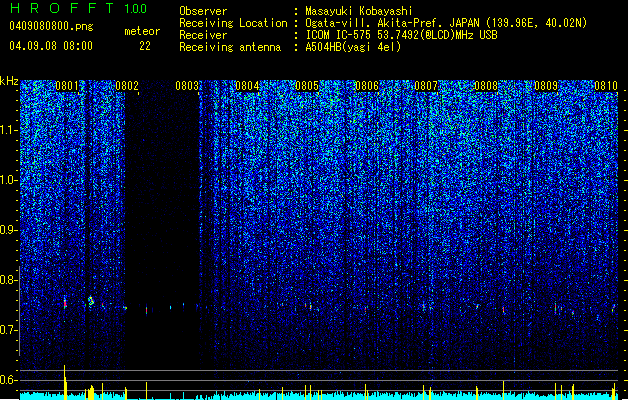Click the 'Observer' field label

coord(203,11)
